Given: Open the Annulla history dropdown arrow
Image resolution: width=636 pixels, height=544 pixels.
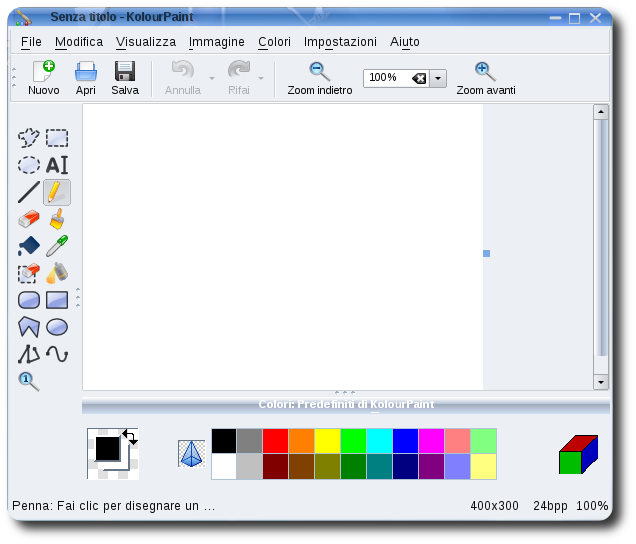Looking at the screenshot, I should [212, 78].
